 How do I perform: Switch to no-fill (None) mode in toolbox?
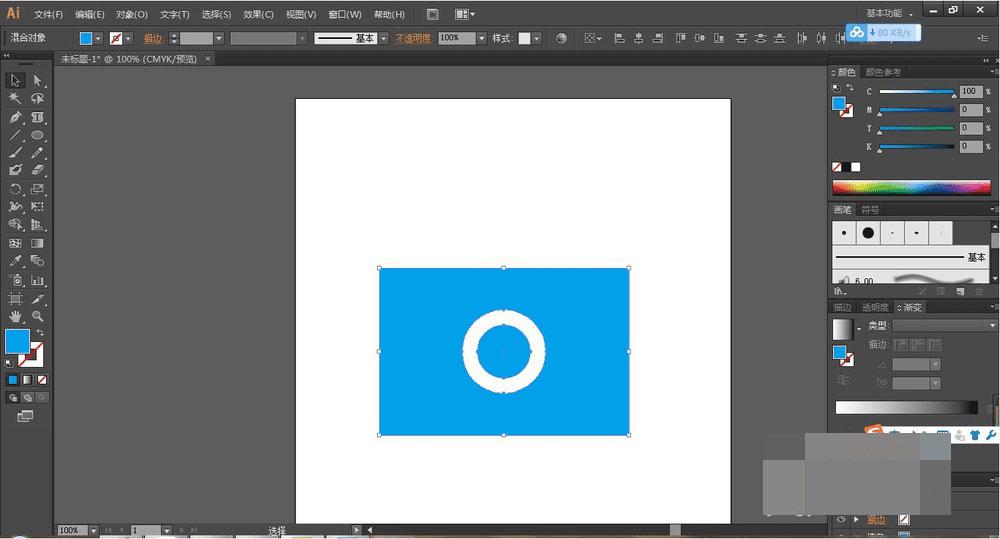pyautogui.click(x=42, y=380)
